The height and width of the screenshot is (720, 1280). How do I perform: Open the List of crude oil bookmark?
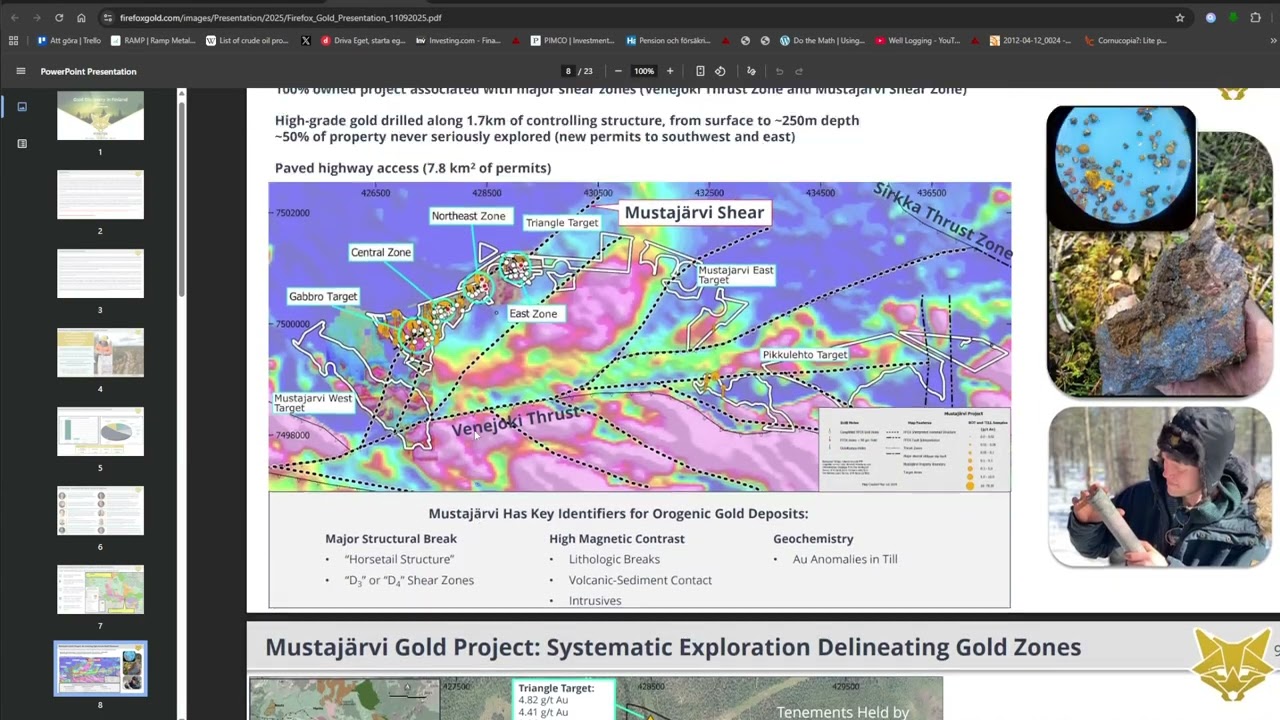point(247,41)
